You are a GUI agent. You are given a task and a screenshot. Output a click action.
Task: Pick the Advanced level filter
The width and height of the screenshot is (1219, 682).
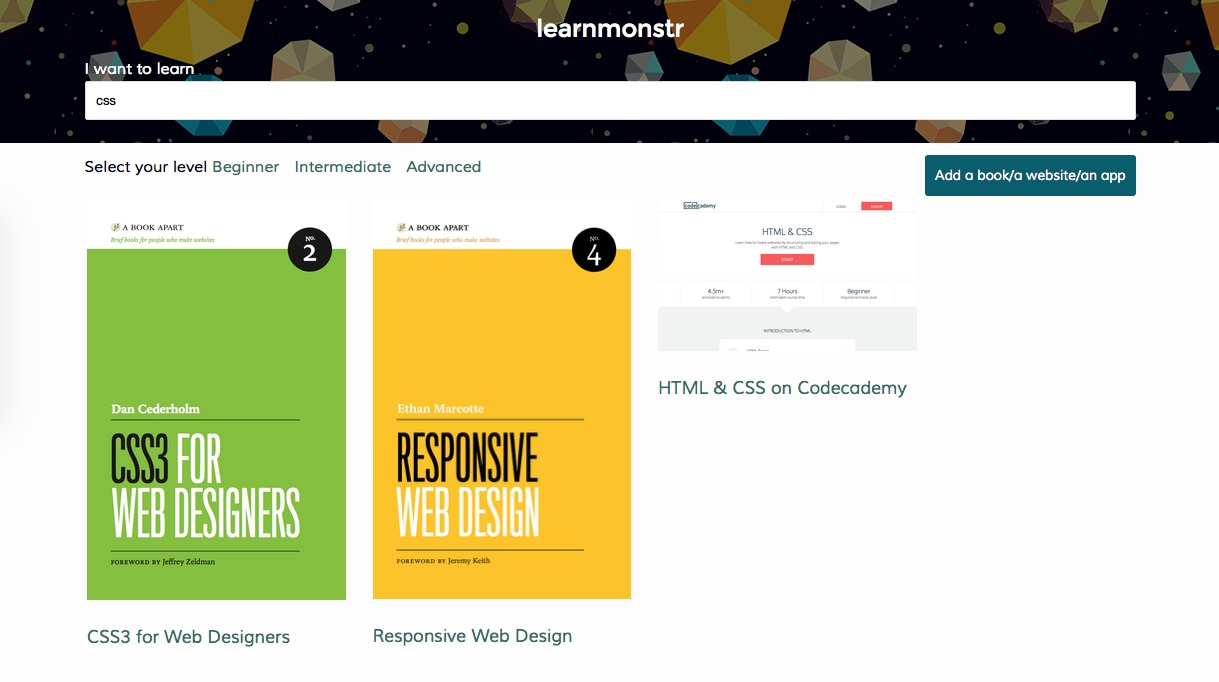tap(444, 167)
